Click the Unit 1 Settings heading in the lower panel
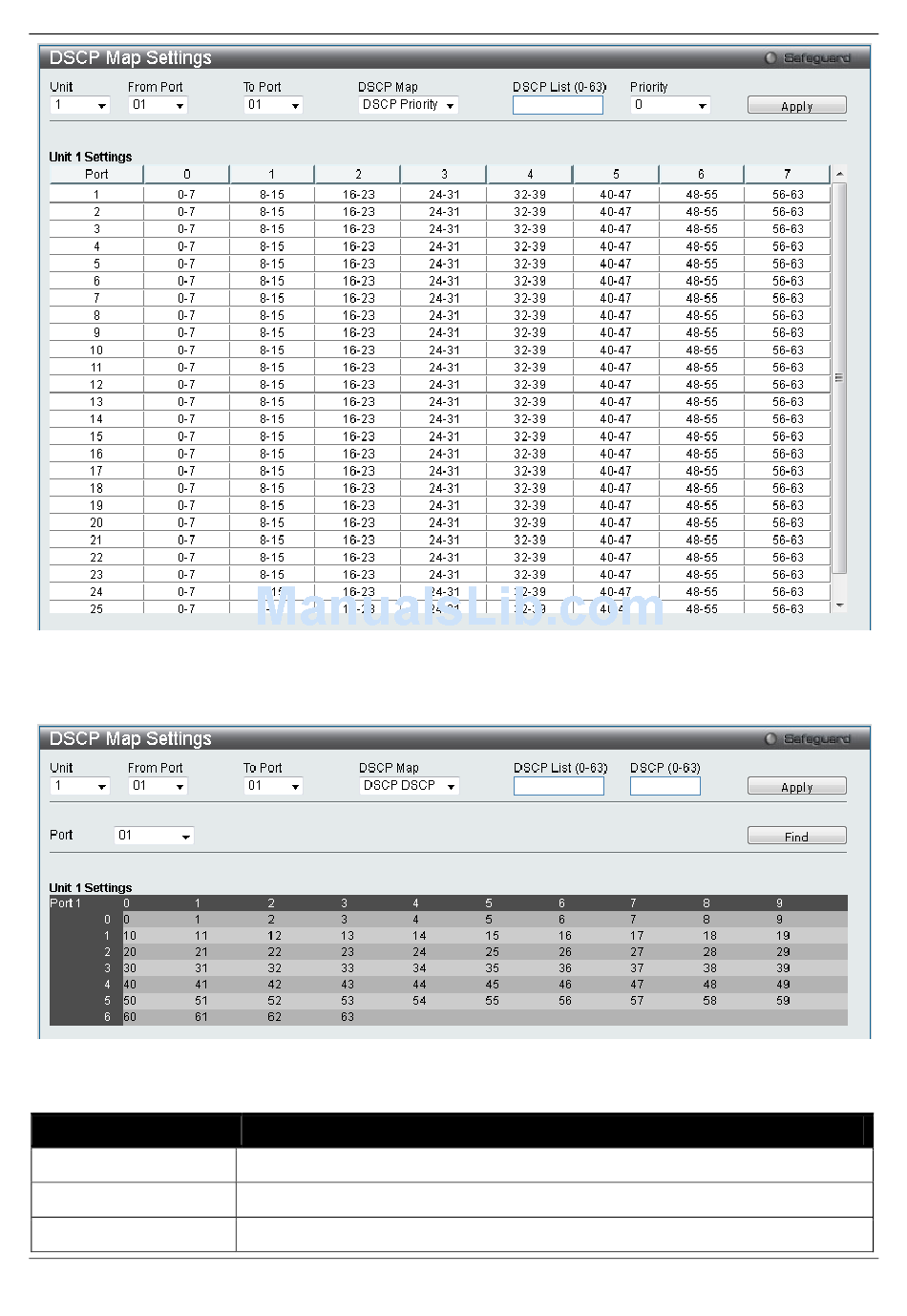 (x=91, y=888)
